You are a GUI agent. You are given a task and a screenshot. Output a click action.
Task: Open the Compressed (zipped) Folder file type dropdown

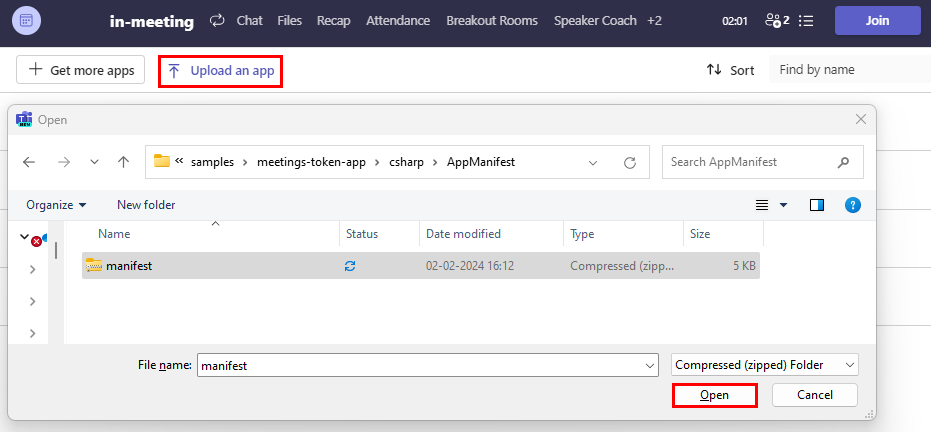coord(765,365)
